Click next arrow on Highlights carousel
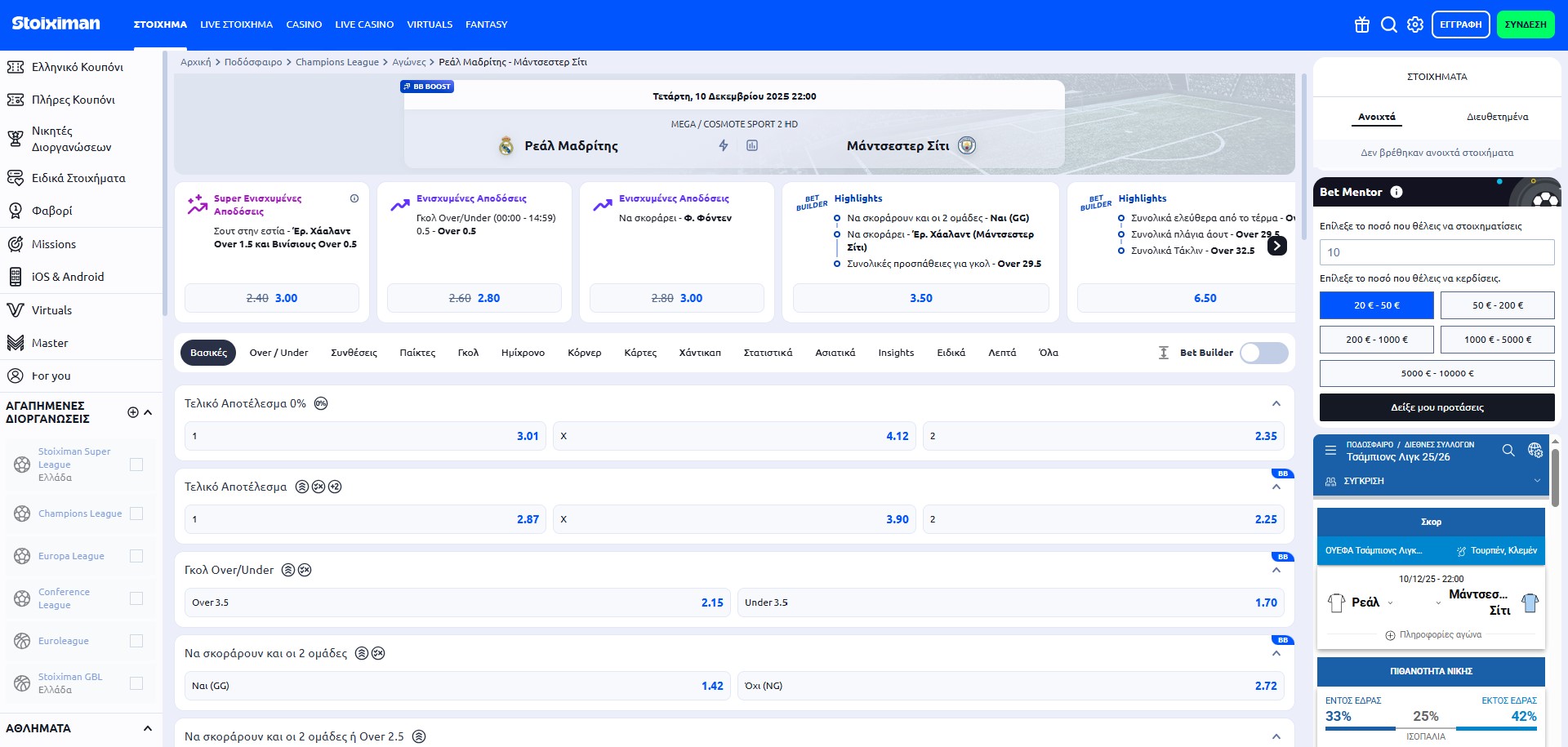1568x747 pixels. (x=1276, y=246)
